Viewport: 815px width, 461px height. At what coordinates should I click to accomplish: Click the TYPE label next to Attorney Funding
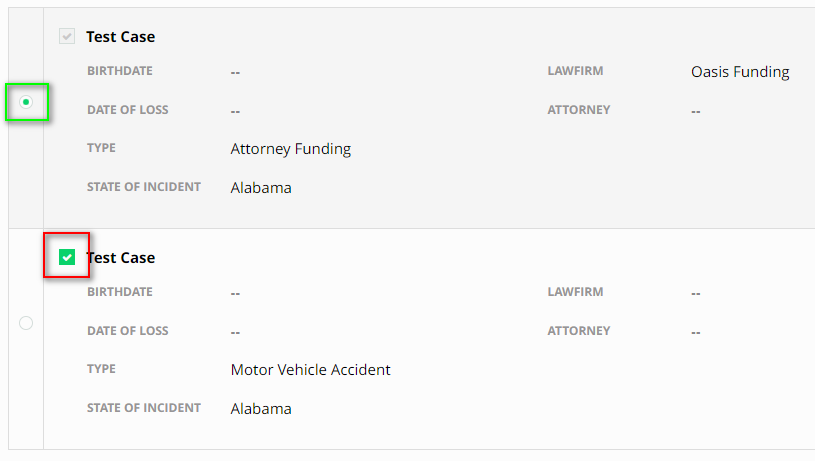point(101,148)
